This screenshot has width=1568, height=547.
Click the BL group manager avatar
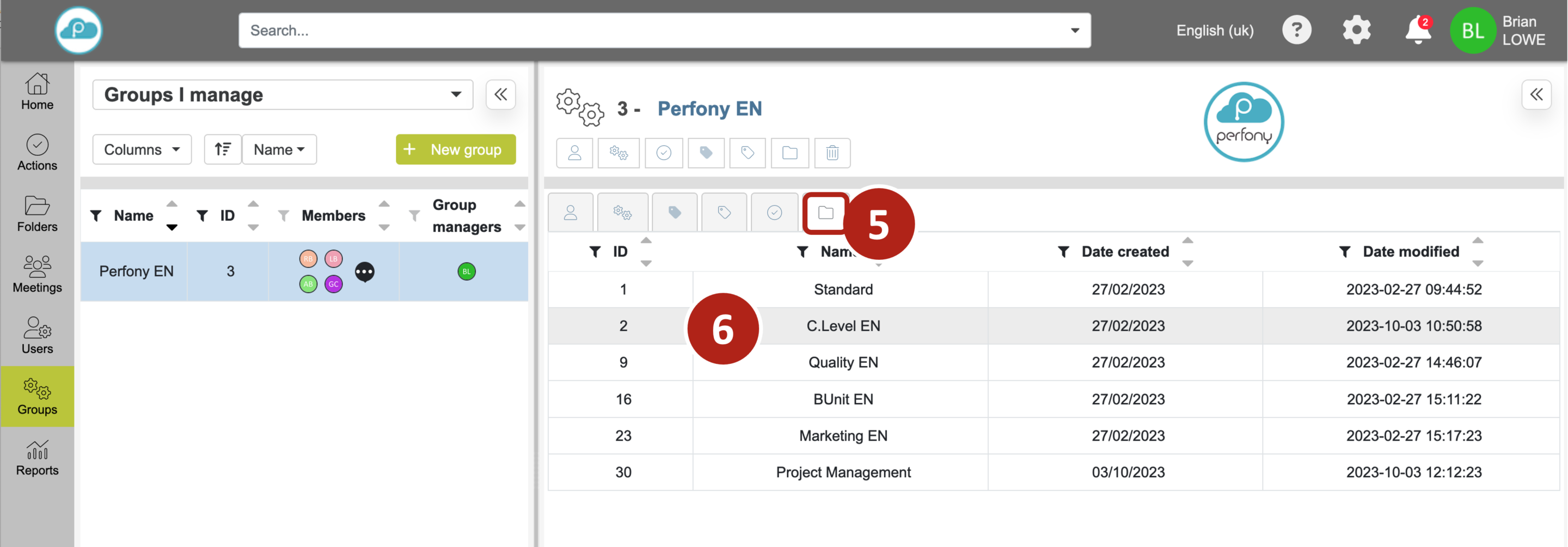(x=466, y=272)
